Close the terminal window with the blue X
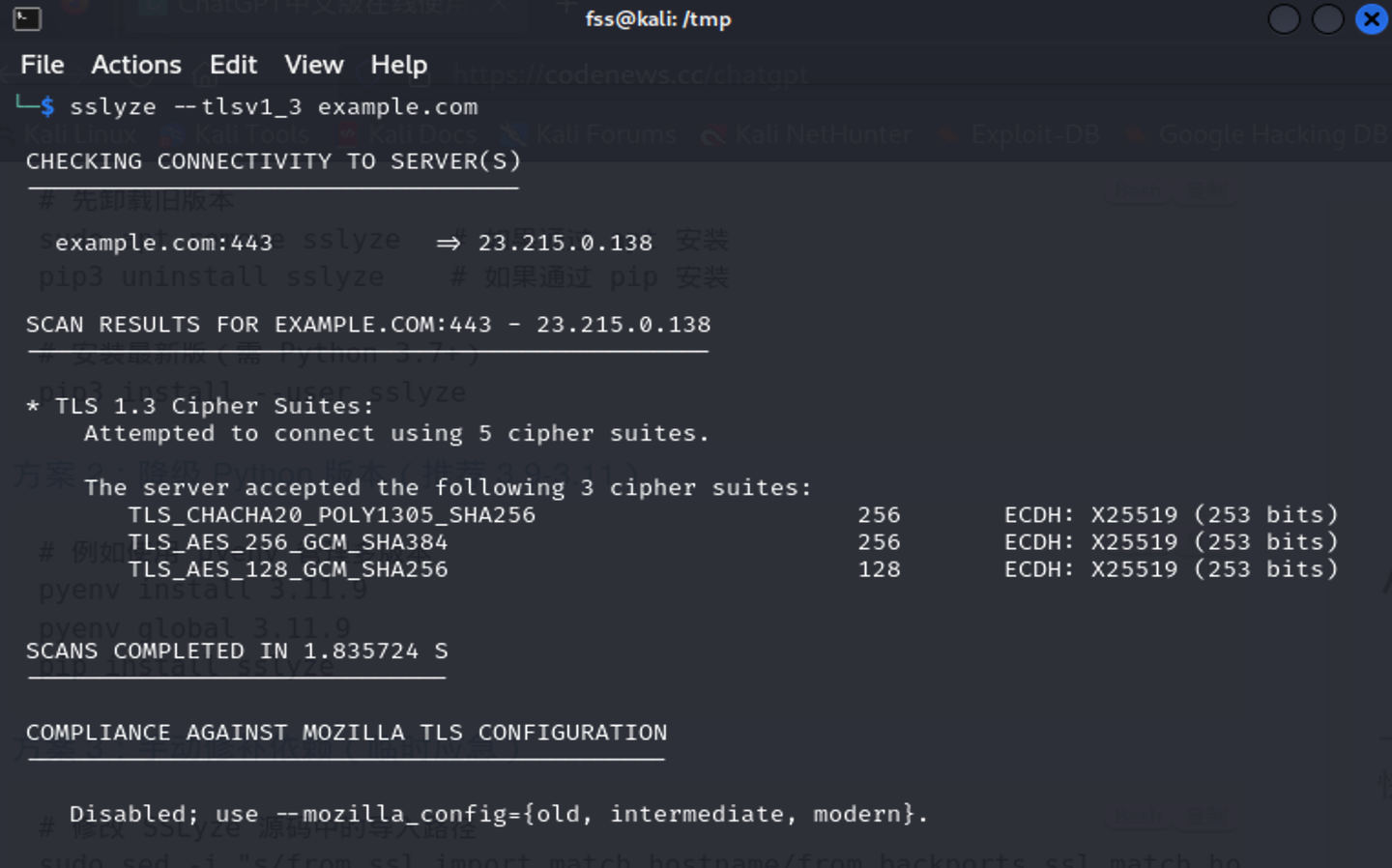 [x=1372, y=18]
